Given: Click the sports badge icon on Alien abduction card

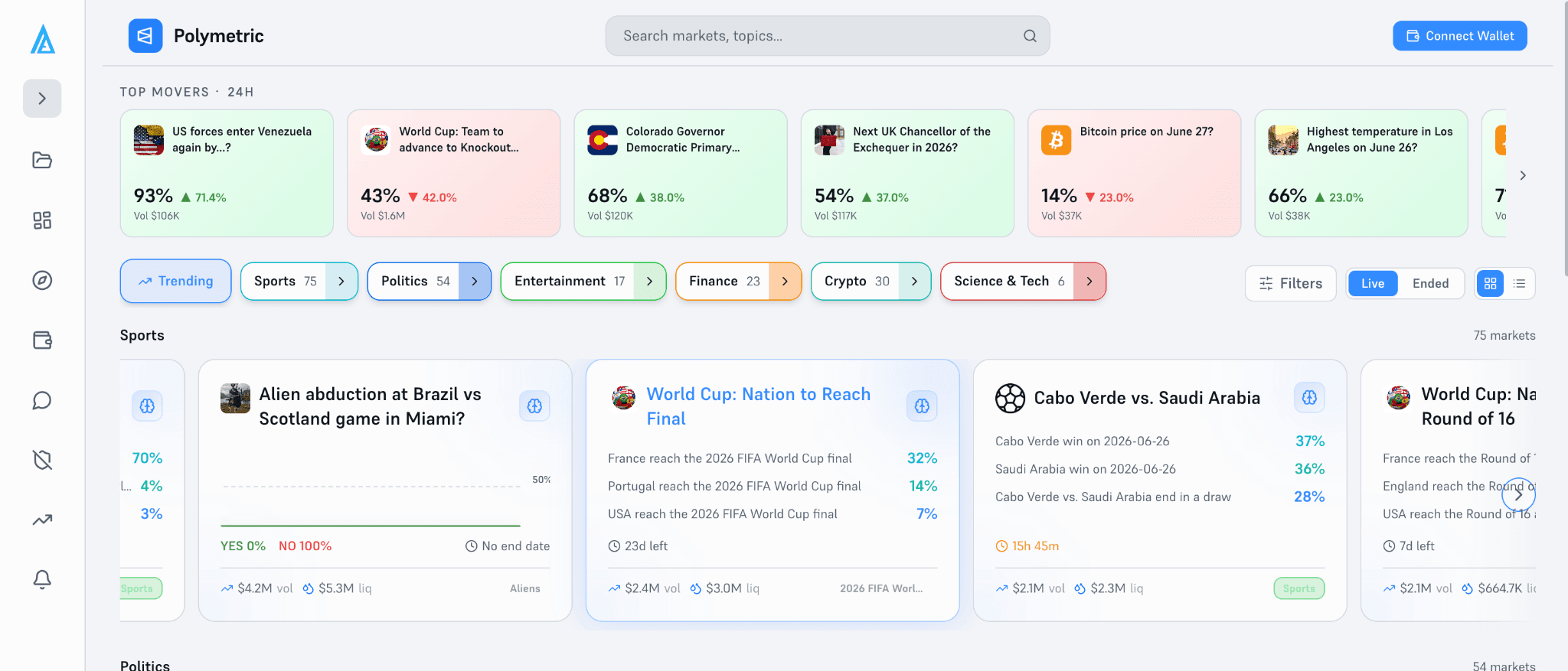Looking at the screenshot, I should pyautogui.click(x=534, y=406).
